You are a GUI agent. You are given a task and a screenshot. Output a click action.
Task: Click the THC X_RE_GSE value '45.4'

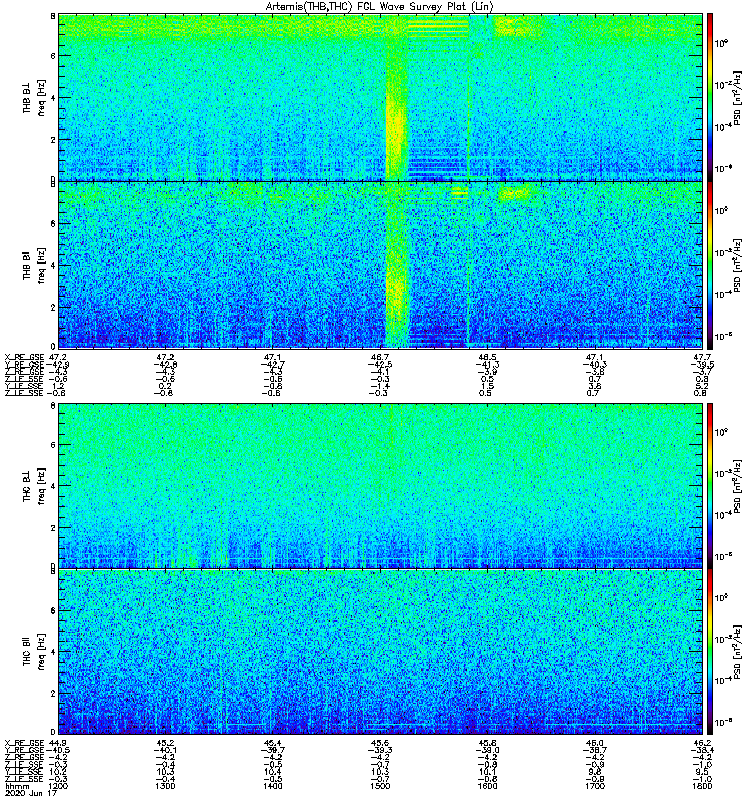tap(272, 743)
